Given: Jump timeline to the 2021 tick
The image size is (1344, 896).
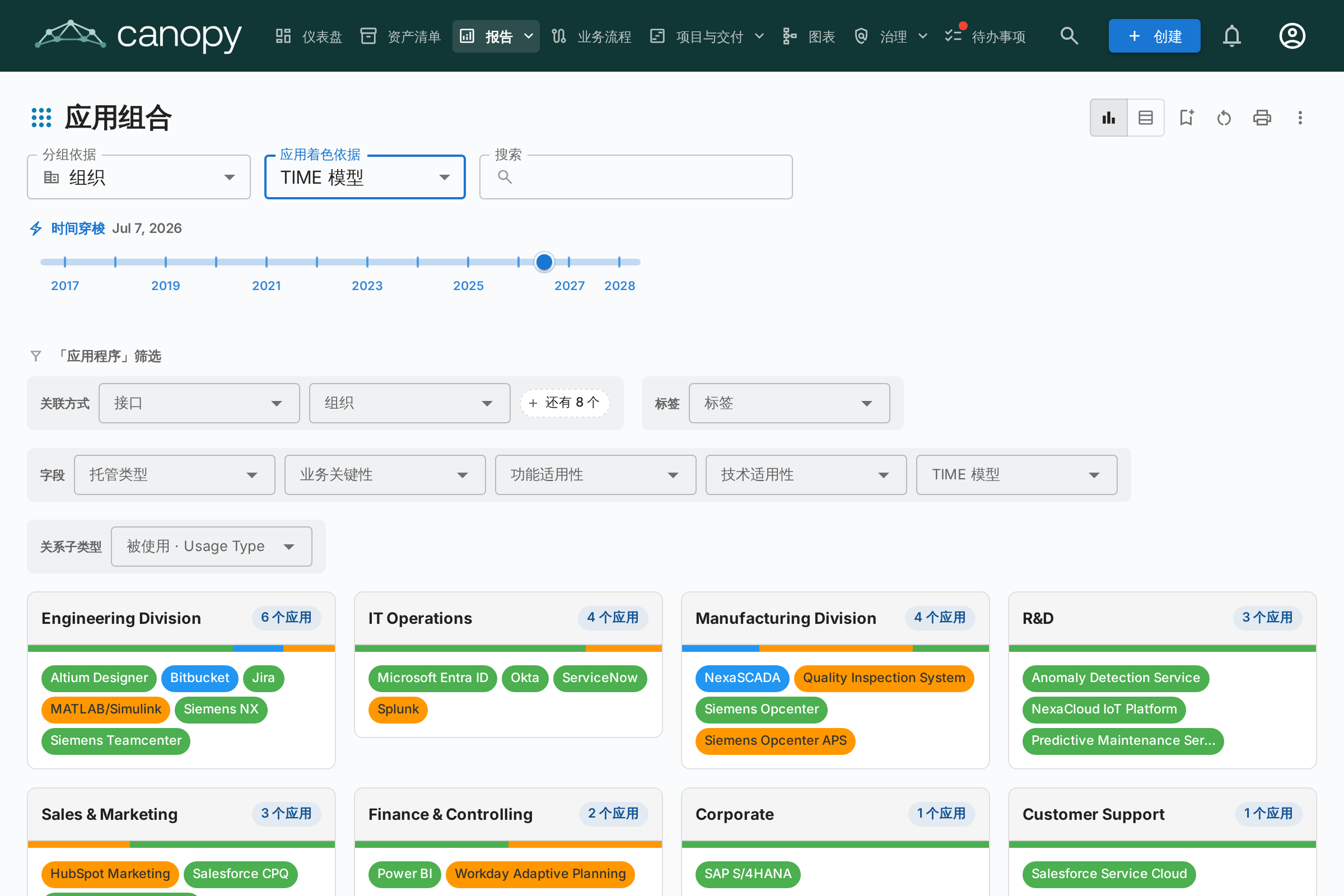Looking at the screenshot, I should (267, 262).
